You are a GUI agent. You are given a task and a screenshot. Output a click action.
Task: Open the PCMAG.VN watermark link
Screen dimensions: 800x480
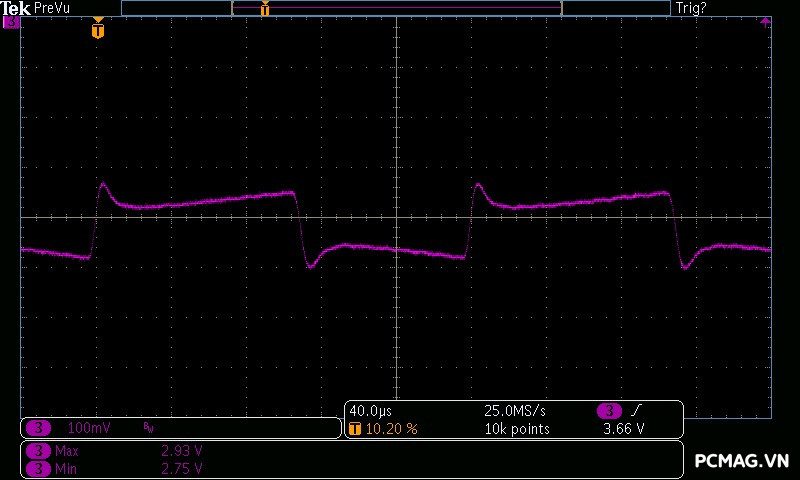pyautogui.click(x=742, y=460)
